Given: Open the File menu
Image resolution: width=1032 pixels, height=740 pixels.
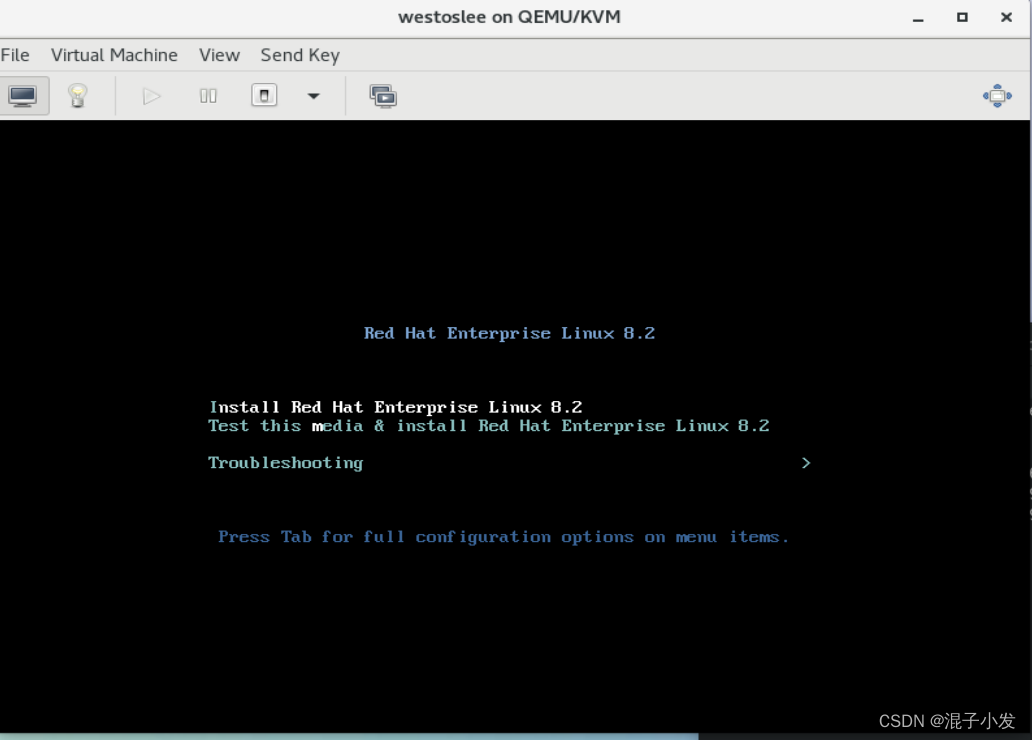Looking at the screenshot, I should 15,55.
